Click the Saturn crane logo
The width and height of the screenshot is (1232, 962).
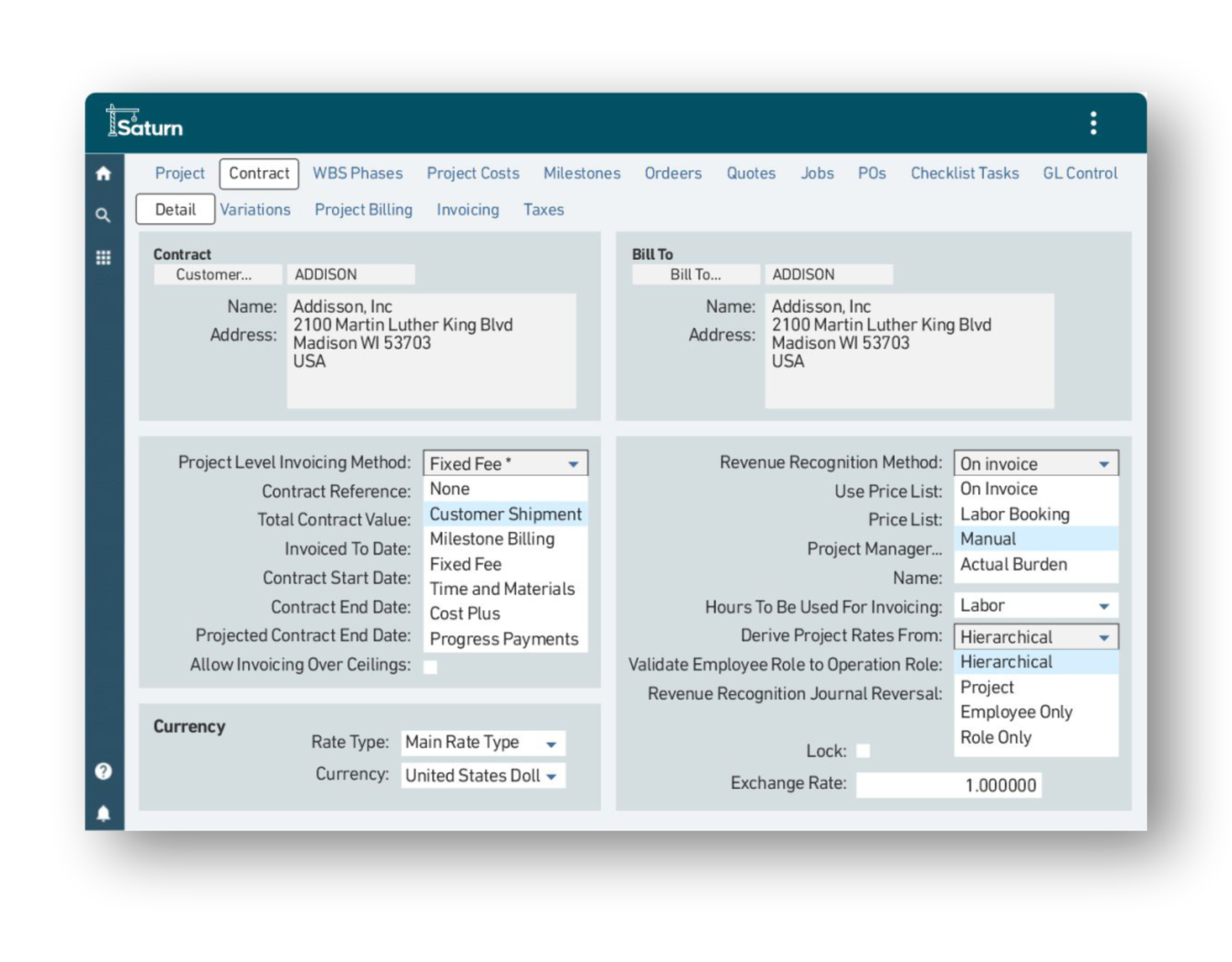click(x=145, y=122)
